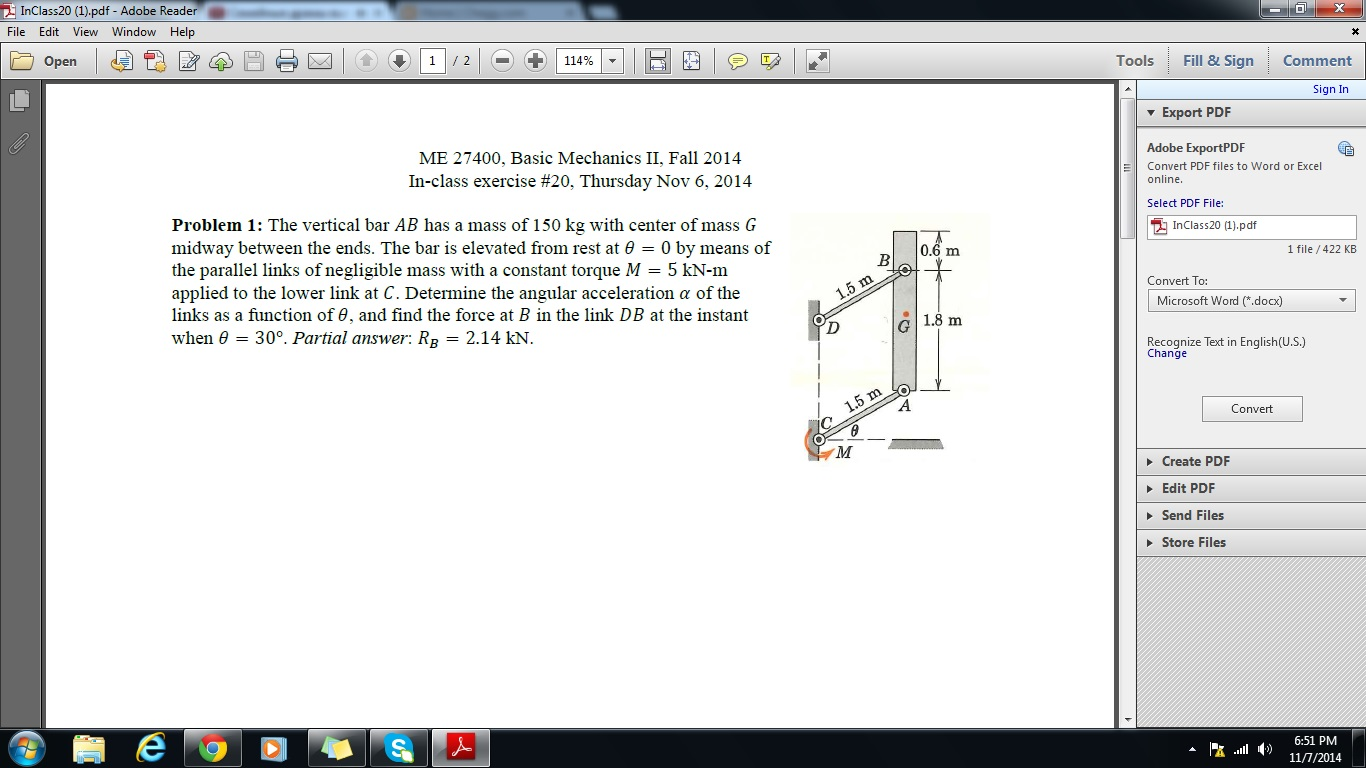Select the highlight text tool
Screen dimensions: 1366x768
point(770,61)
